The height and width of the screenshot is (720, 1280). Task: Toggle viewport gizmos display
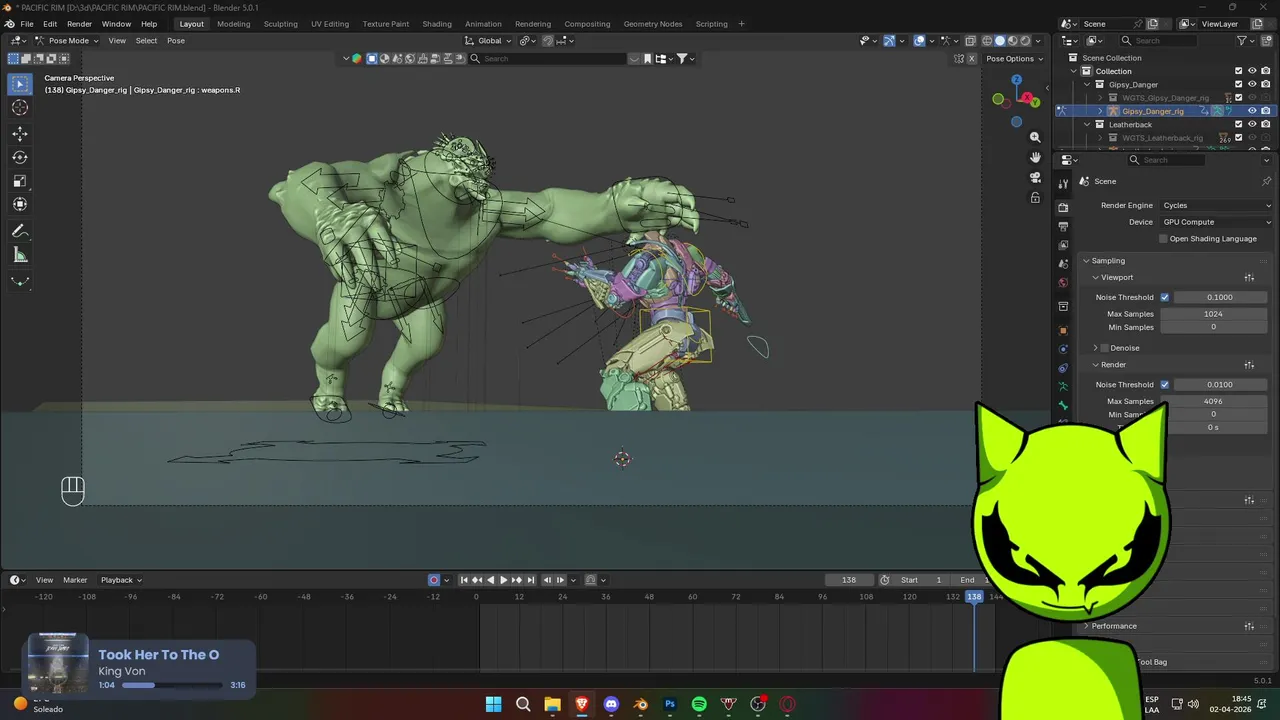[x=889, y=41]
